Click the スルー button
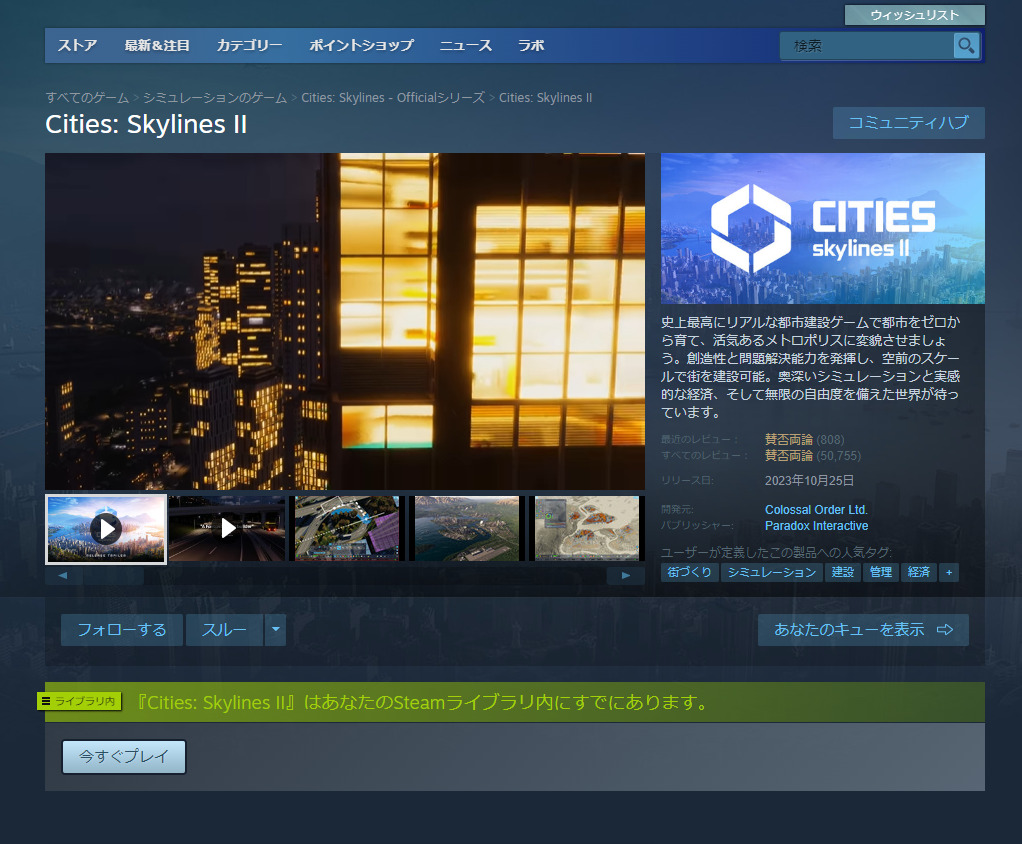 click(224, 630)
